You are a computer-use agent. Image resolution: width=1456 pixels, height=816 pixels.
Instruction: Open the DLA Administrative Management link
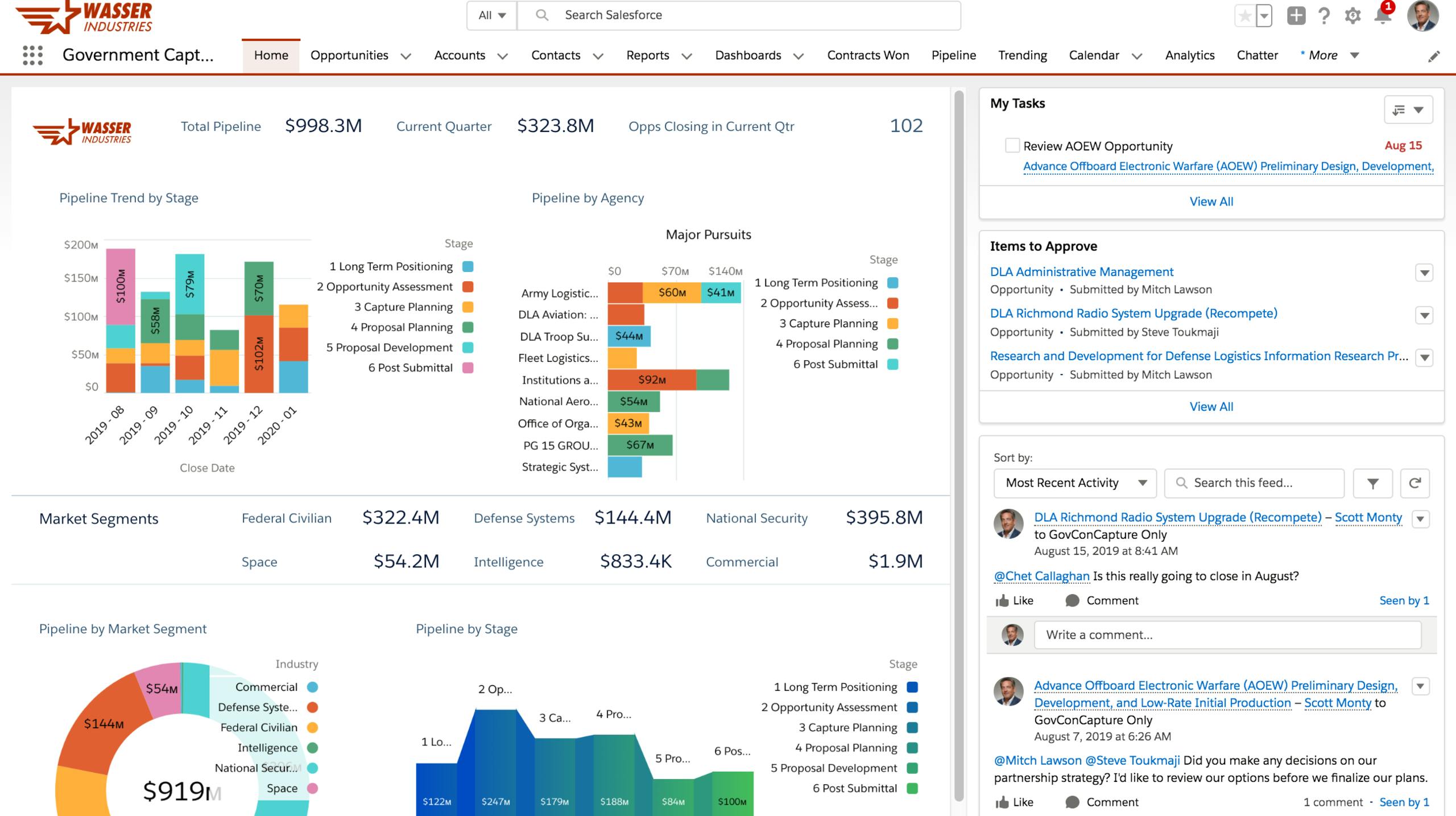click(1082, 272)
